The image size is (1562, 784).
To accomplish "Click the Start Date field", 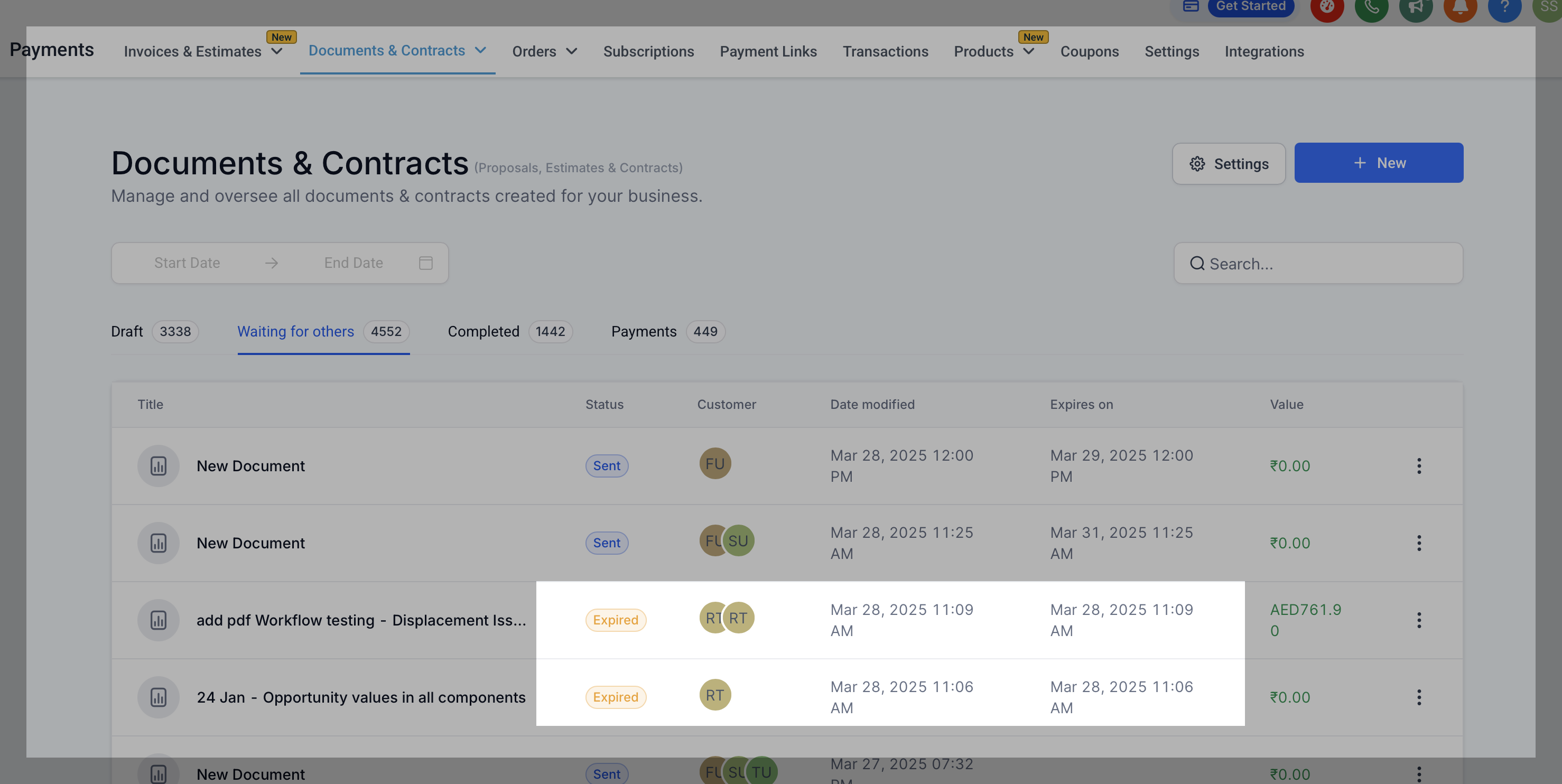I will click(187, 263).
